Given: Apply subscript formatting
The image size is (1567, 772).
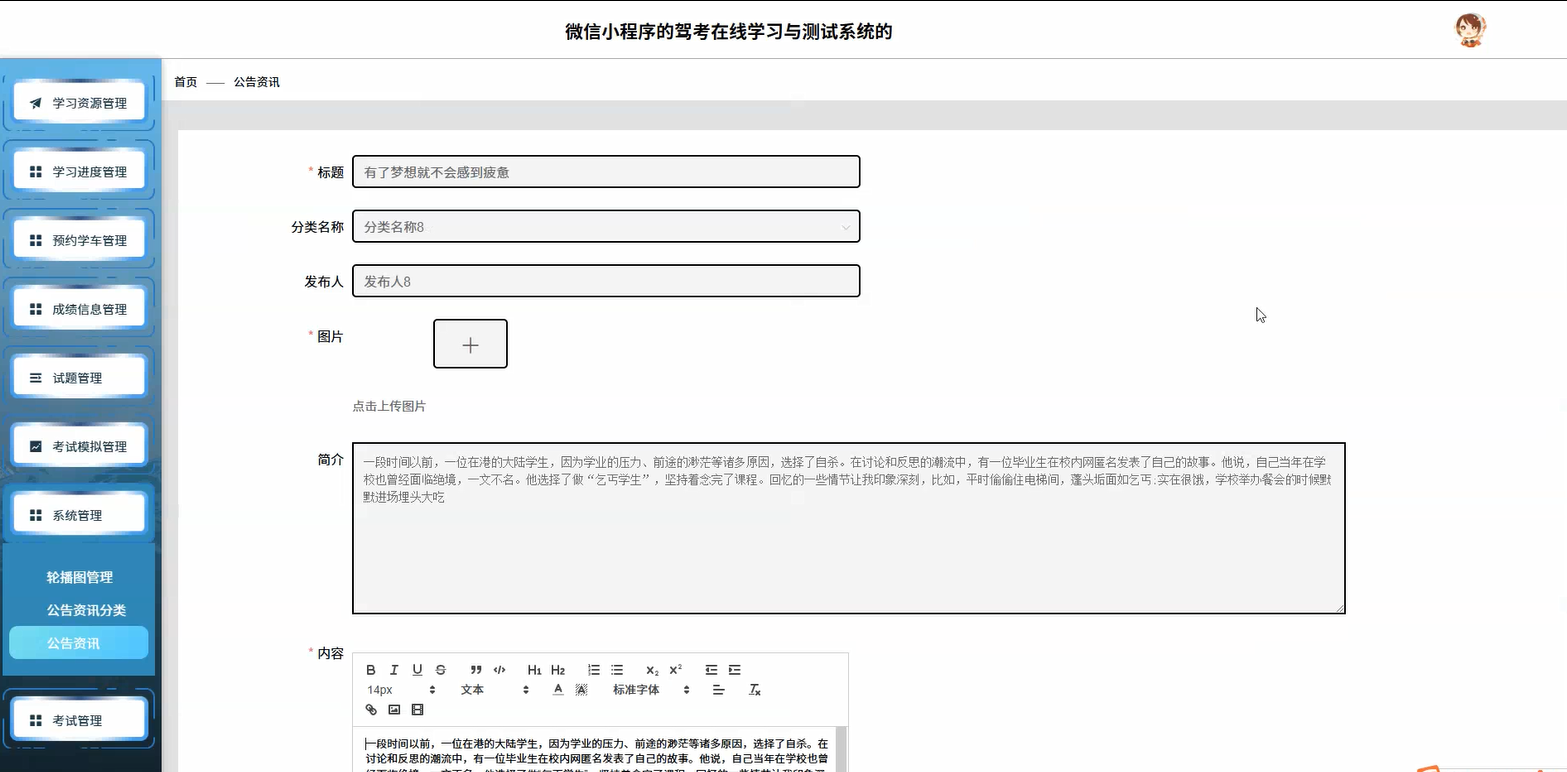Looking at the screenshot, I should [652, 670].
